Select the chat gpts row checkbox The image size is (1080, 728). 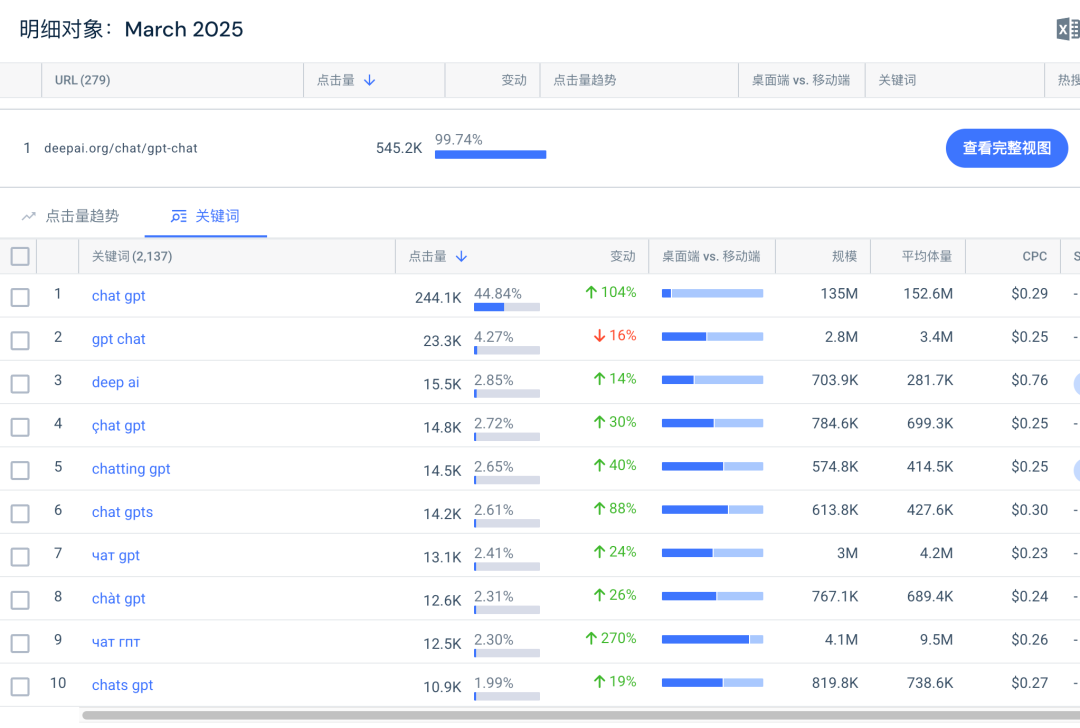tap(20, 514)
